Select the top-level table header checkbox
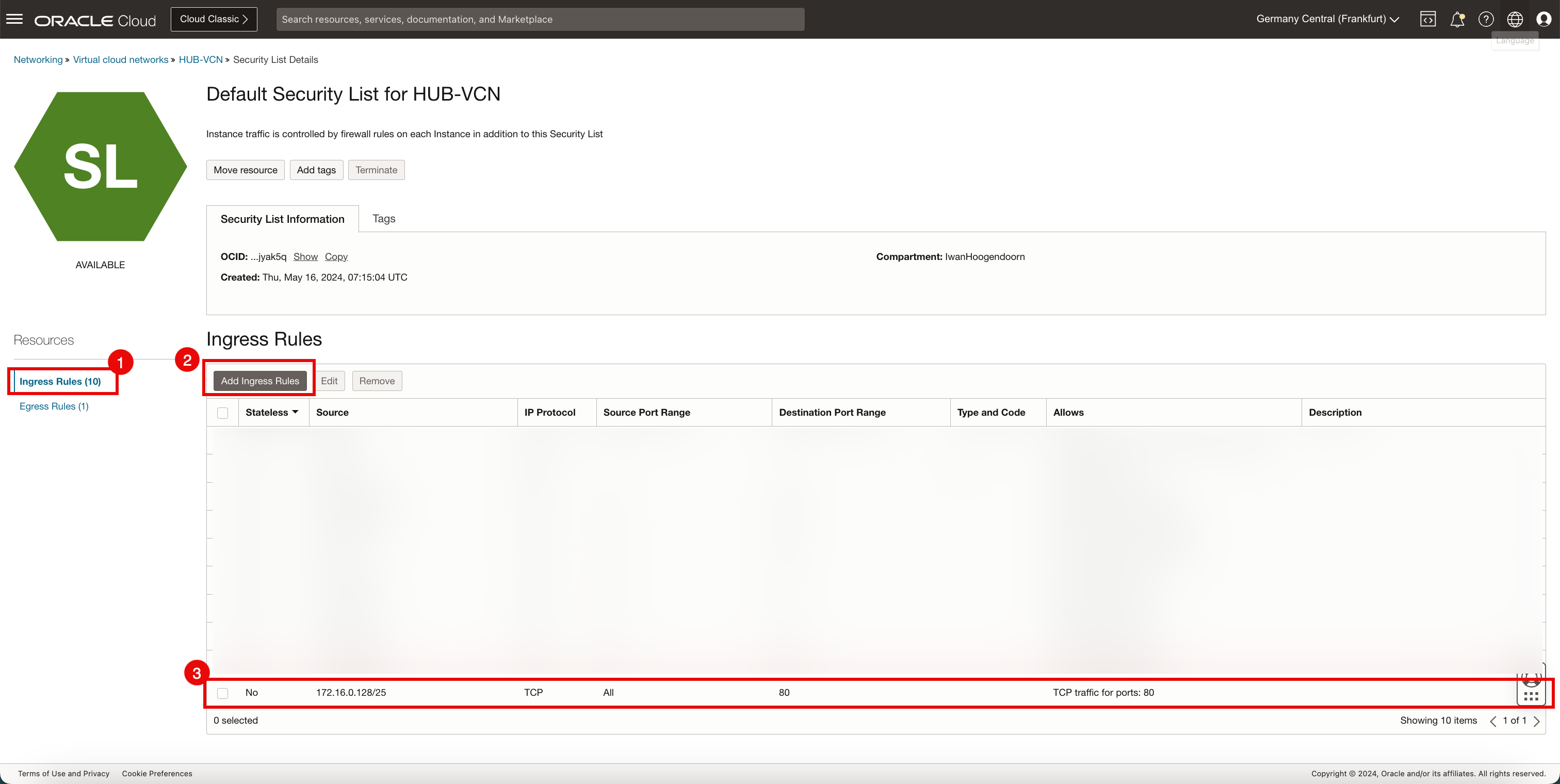 223,412
